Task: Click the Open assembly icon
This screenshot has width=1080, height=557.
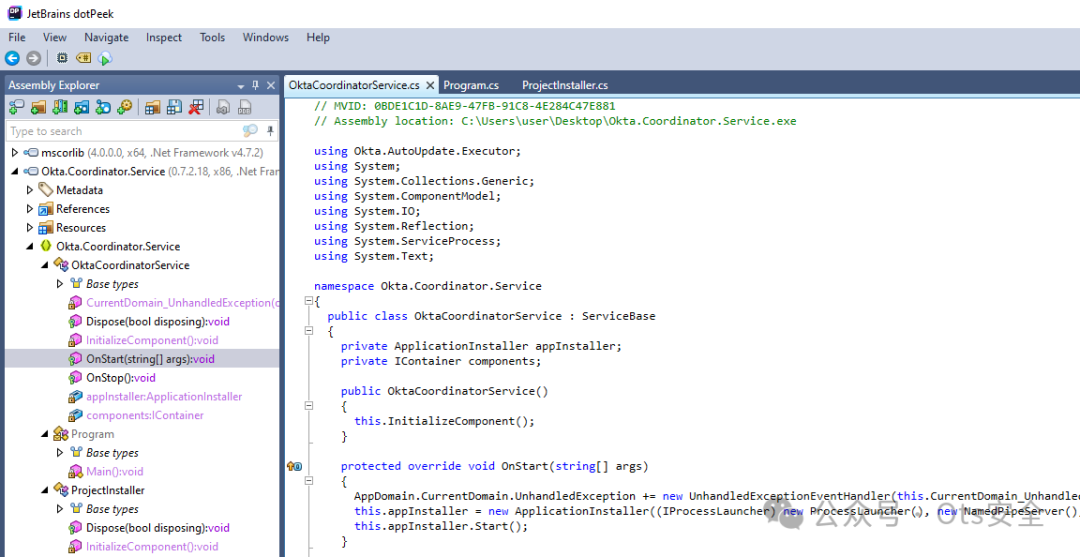Action: tap(17, 107)
